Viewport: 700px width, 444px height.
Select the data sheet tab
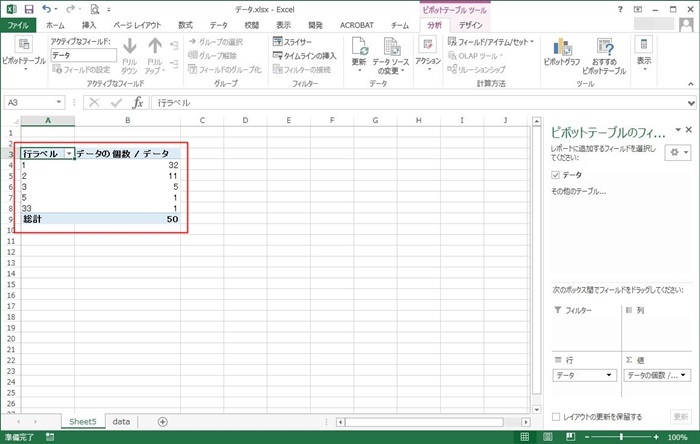pyautogui.click(x=121, y=422)
